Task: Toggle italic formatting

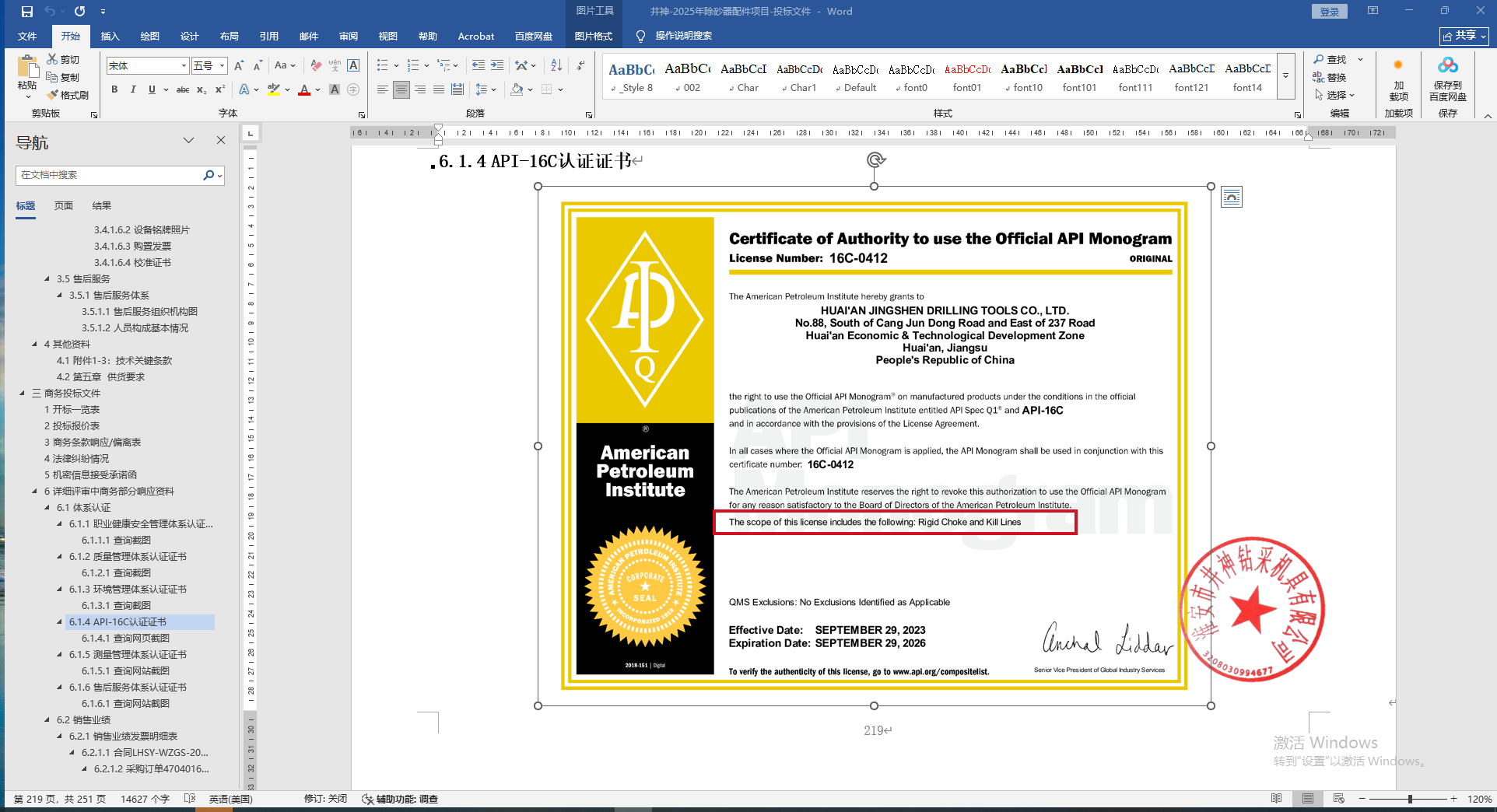Action: tap(133, 89)
